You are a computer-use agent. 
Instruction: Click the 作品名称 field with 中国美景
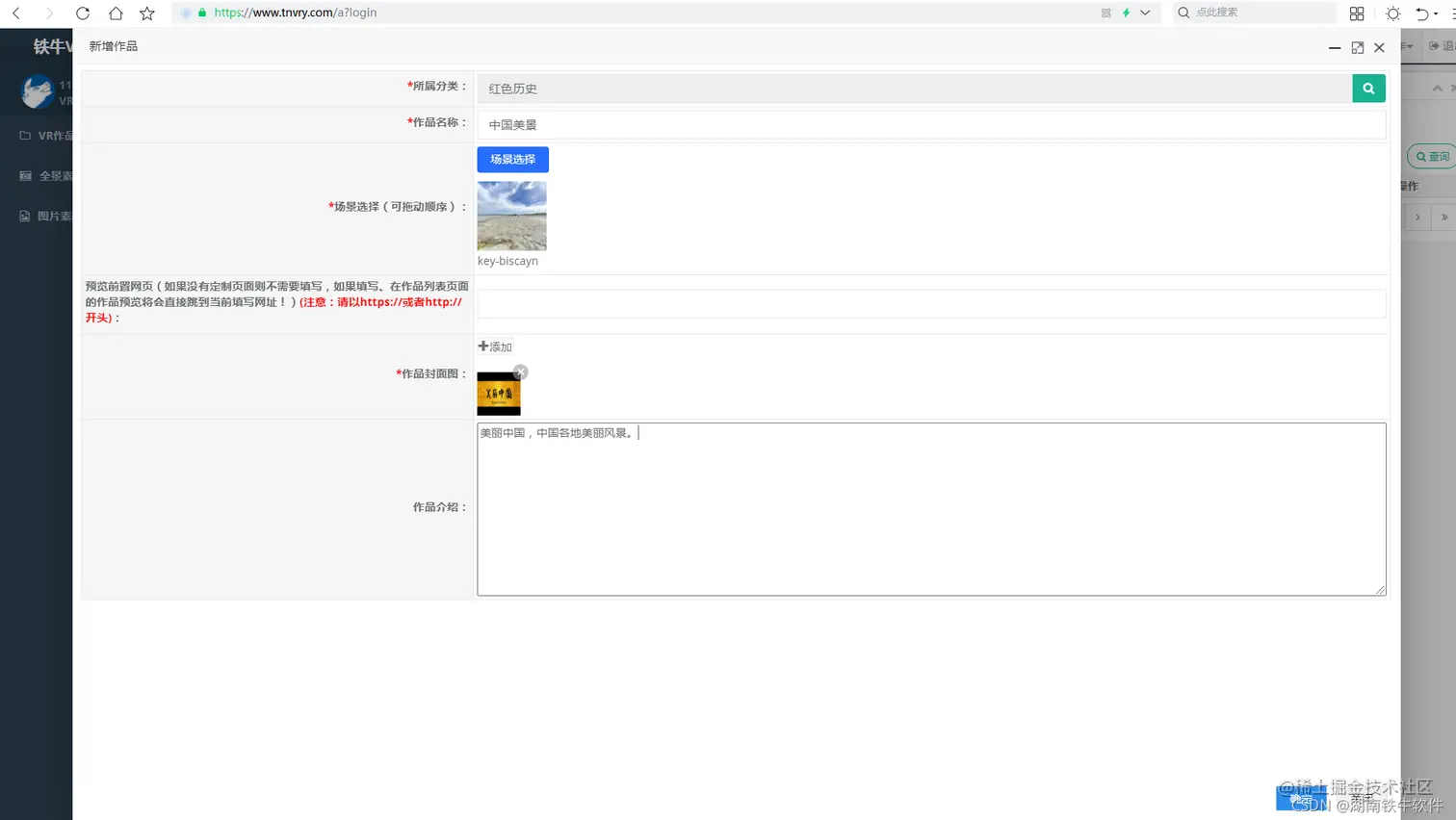931,124
